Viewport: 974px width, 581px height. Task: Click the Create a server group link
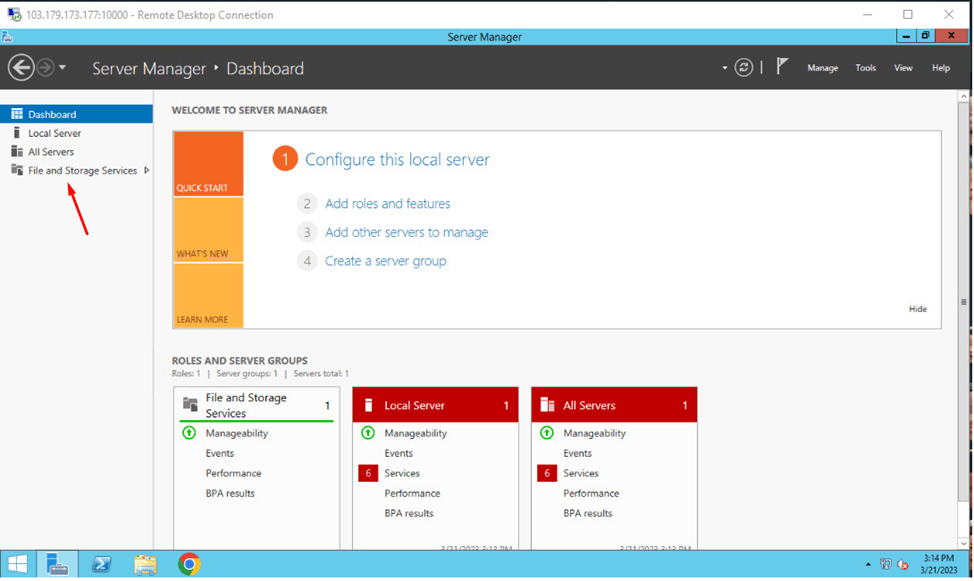[x=385, y=261]
